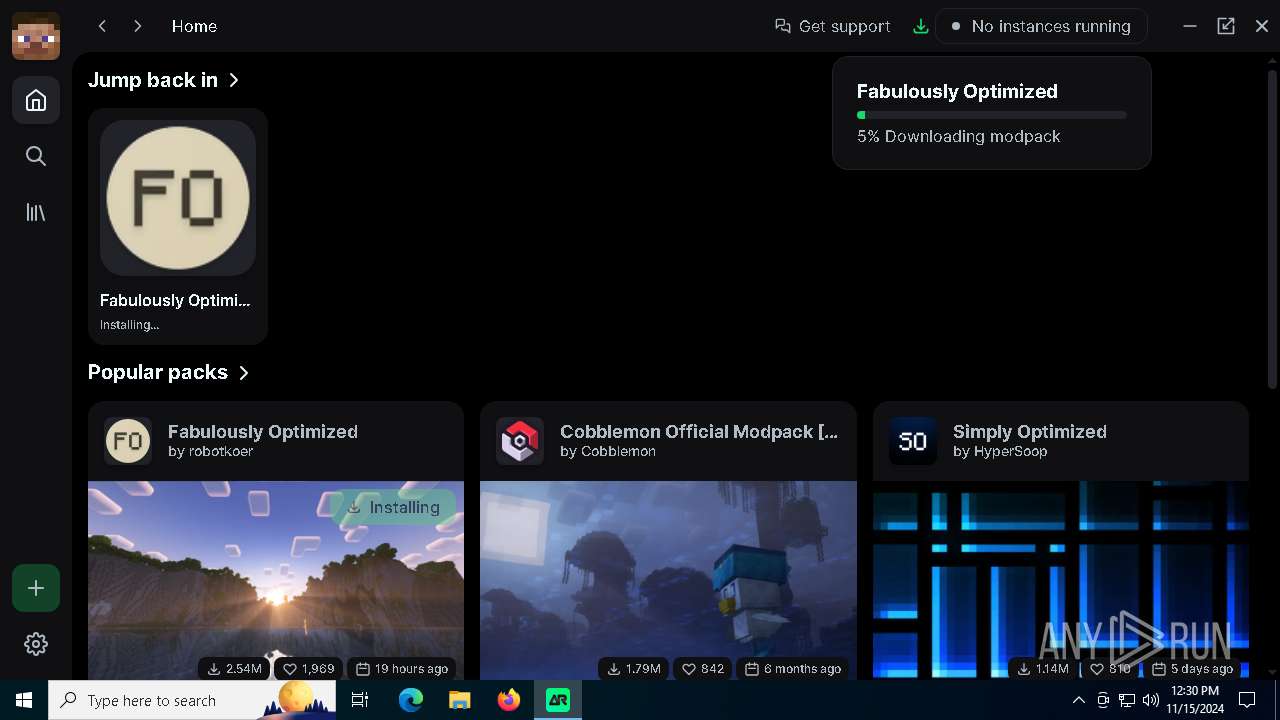Navigate forward with right arrow

(x=138, y=26)
